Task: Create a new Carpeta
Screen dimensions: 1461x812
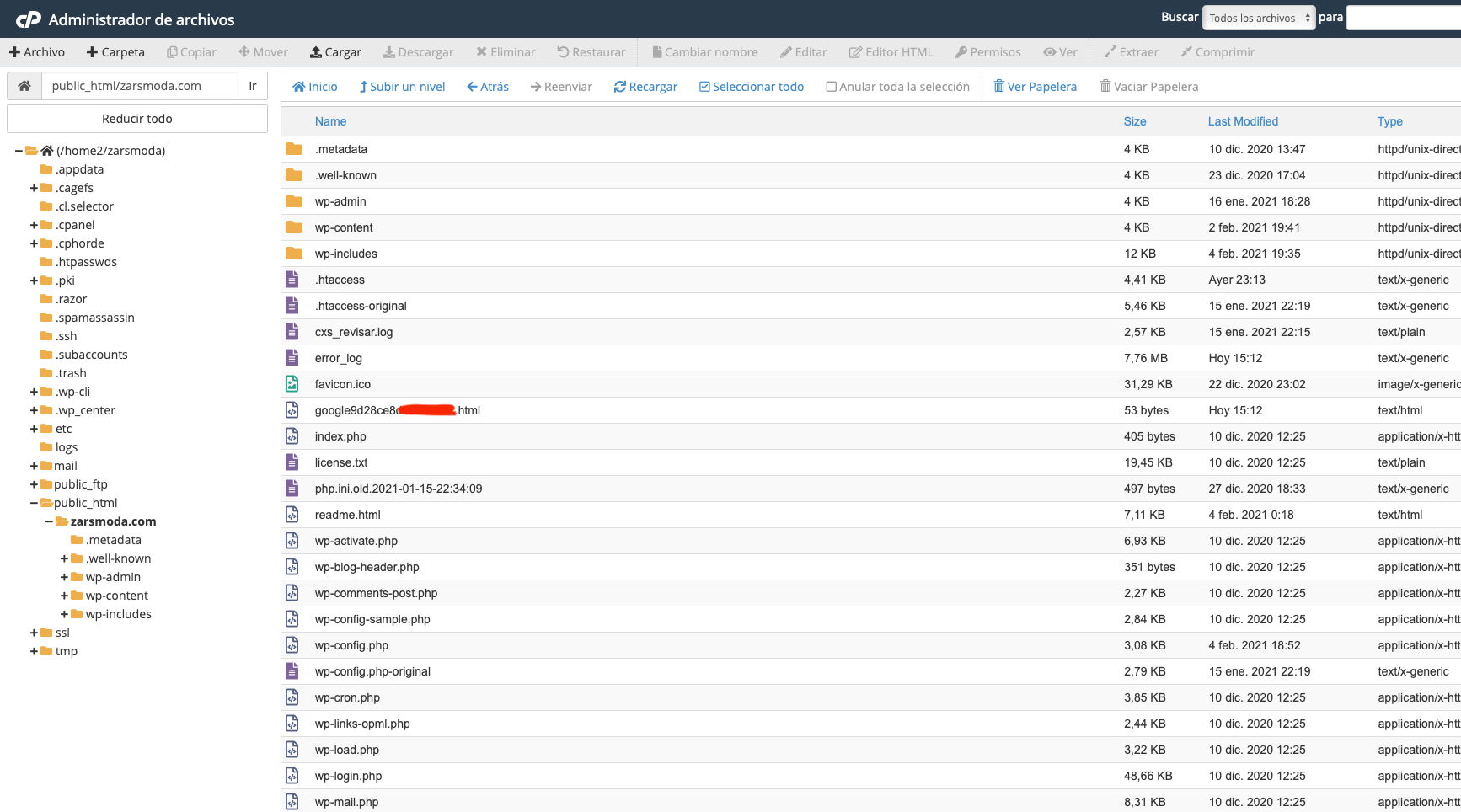Action: [115, 52]
